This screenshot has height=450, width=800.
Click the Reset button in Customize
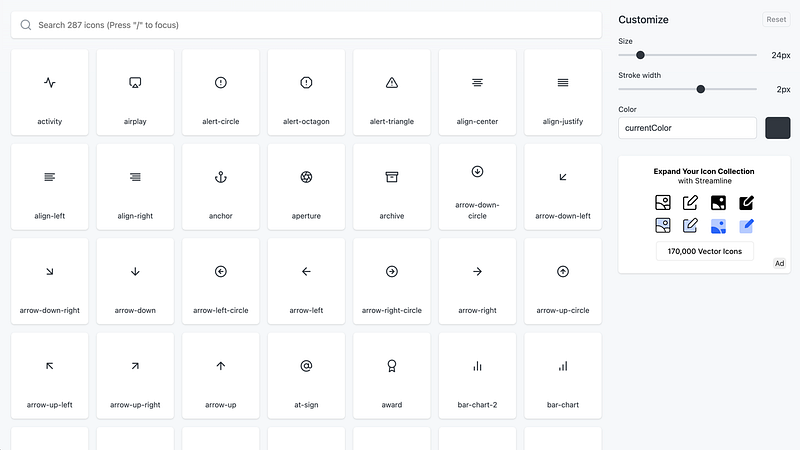coord(776,19)
